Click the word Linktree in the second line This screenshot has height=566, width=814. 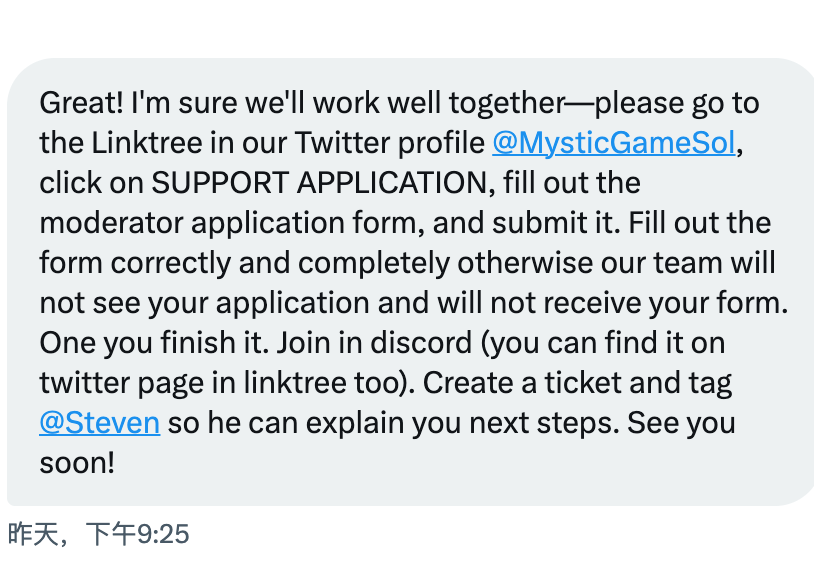pos(147,143)
